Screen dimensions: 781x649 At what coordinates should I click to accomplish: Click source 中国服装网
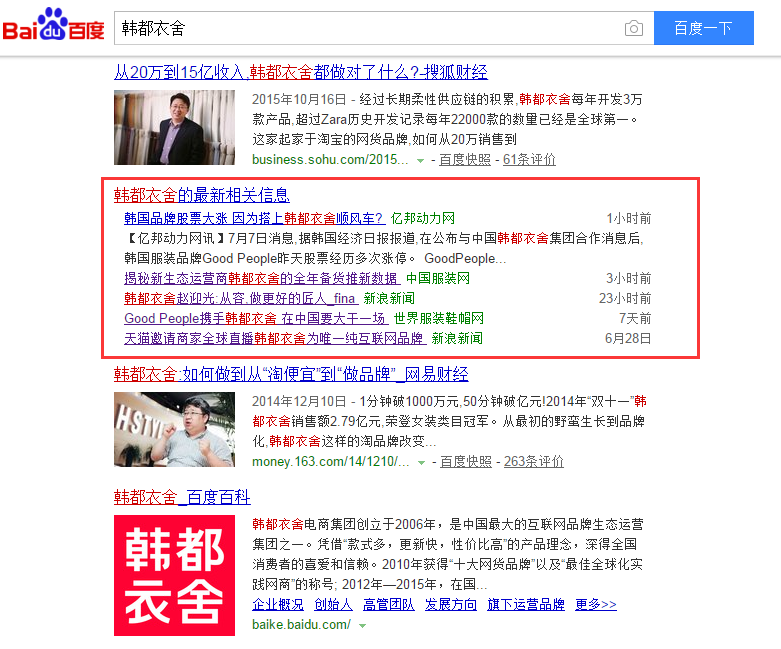click(438, 278)
